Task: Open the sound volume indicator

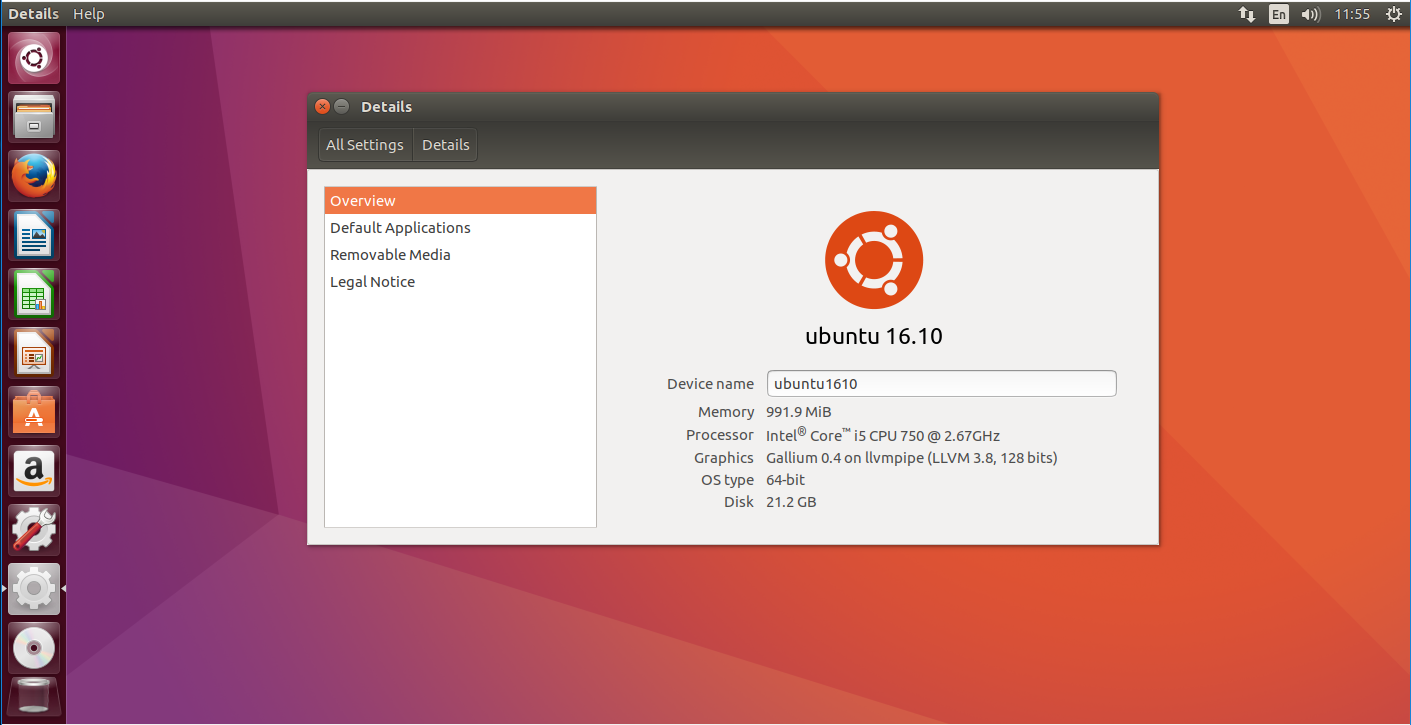Action: pyautogui.click(x=1310, y=14)
